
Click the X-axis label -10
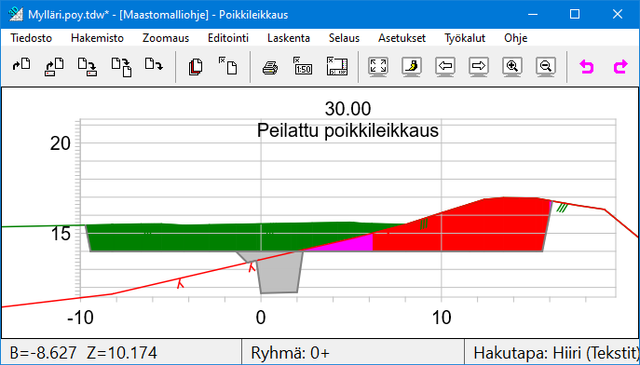81,317
